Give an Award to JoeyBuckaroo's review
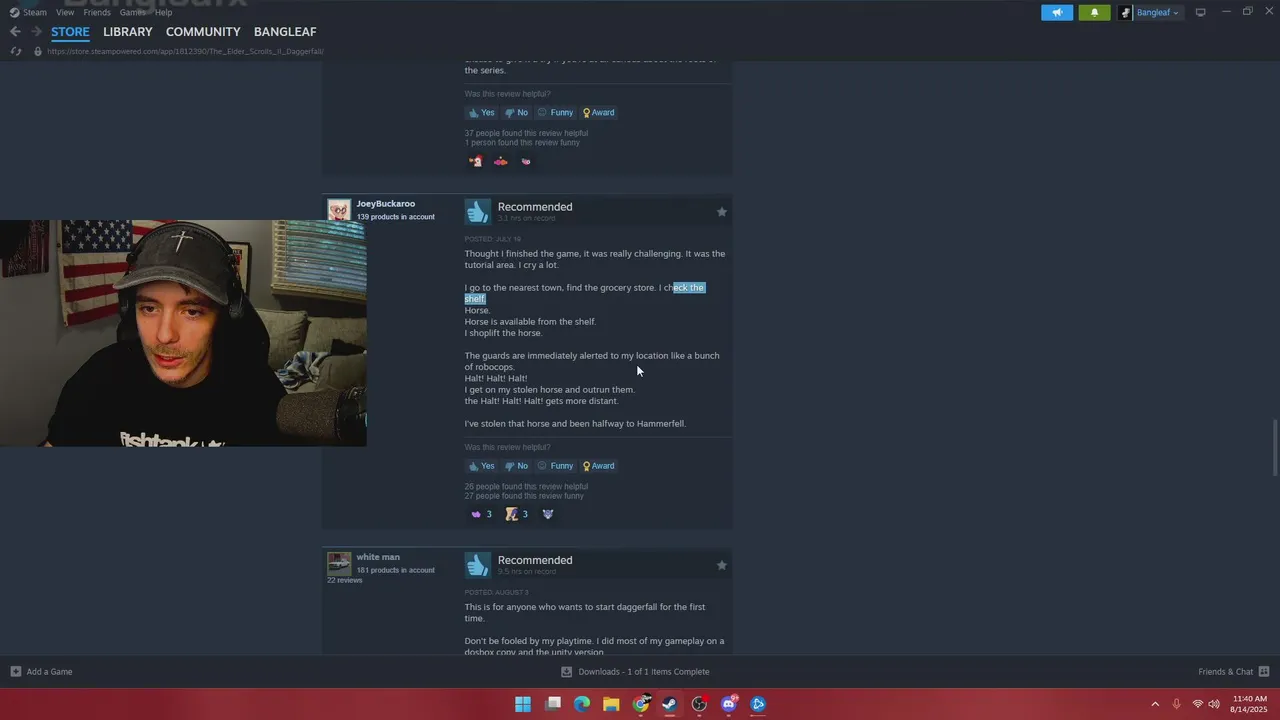This screenshot has width=1280, height=720. 599,466
